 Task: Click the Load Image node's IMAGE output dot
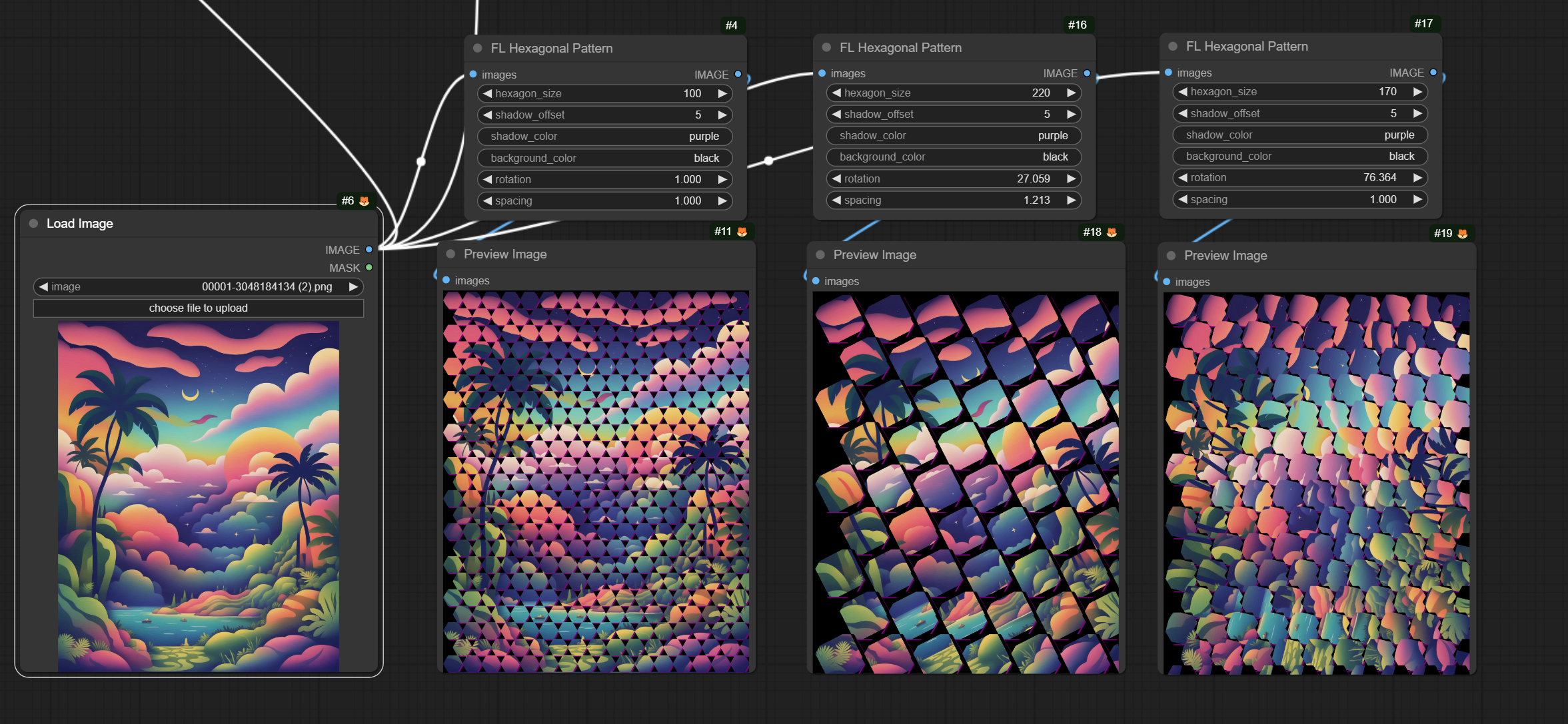tap(369, 250)
